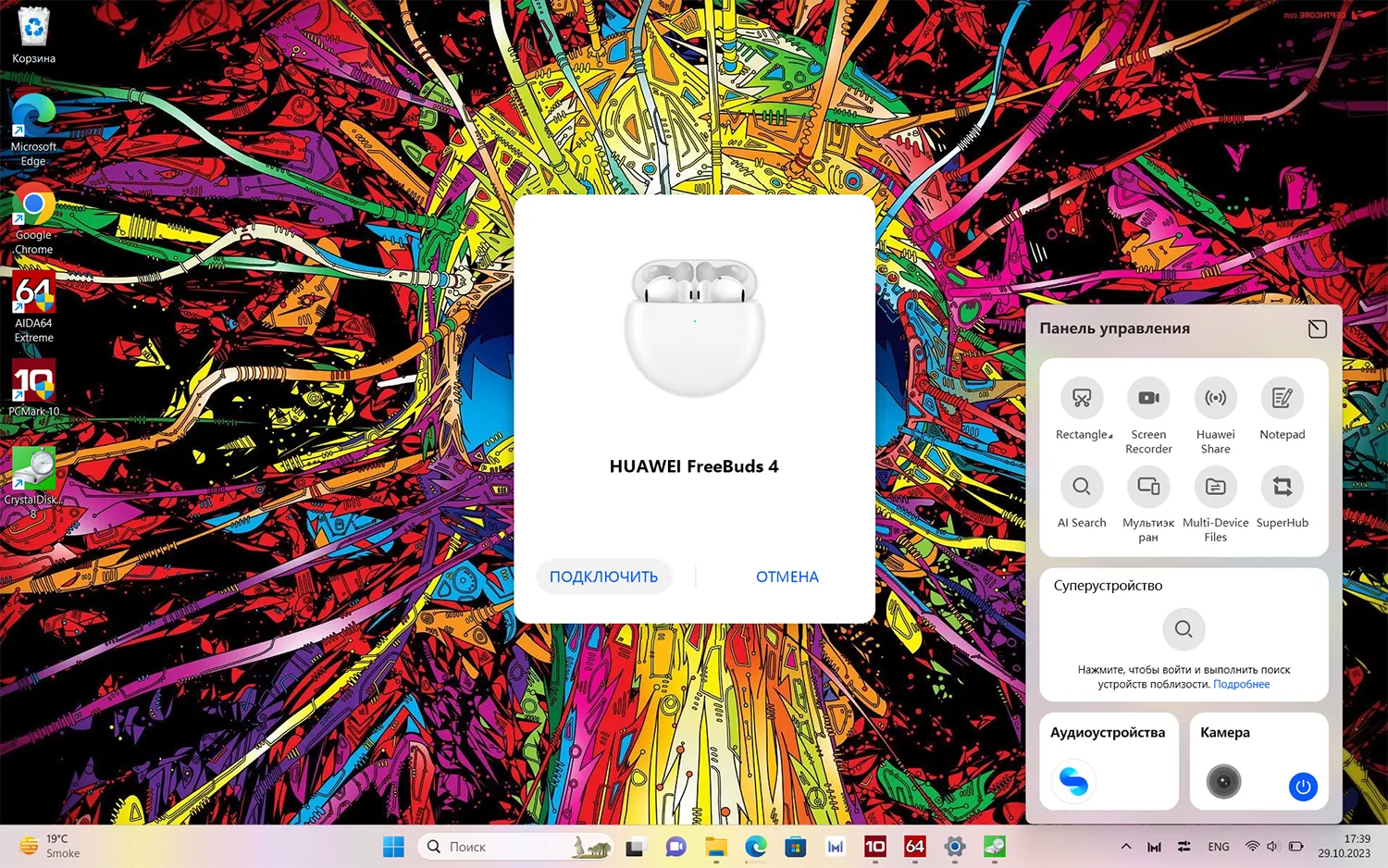
Task: Start the Screen Recorder
Action: (1148, 398)
